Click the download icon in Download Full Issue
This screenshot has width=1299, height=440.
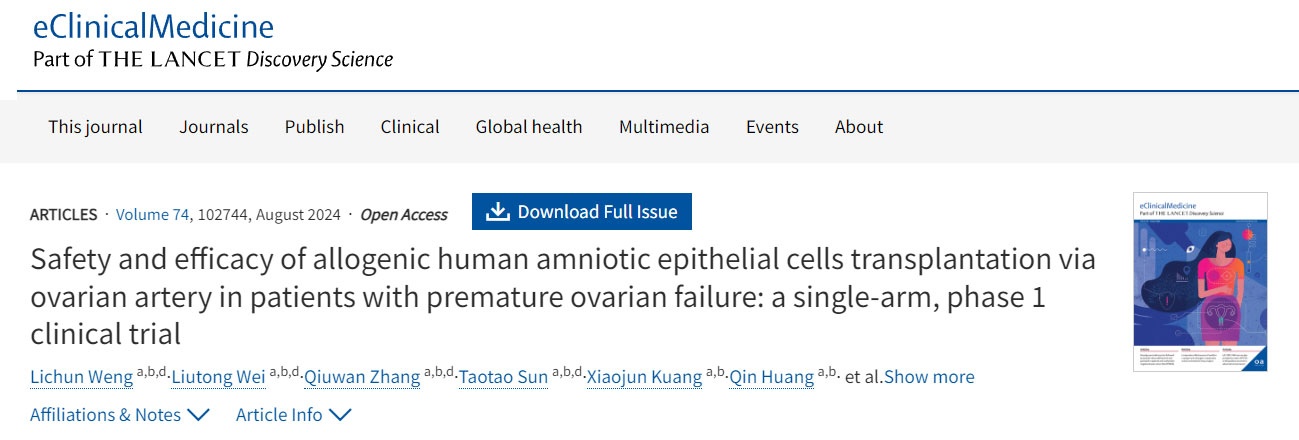click(497, 212)
